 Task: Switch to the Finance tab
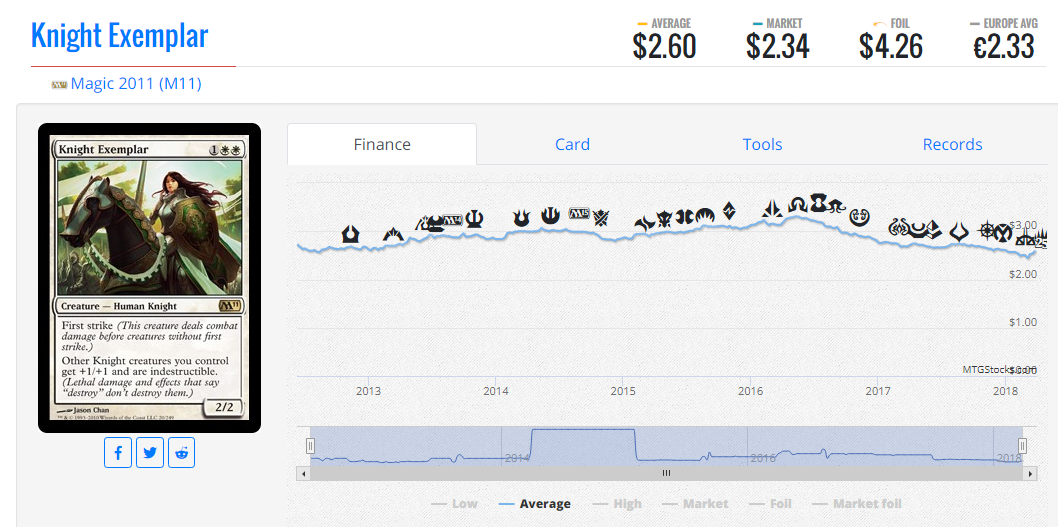382,144
